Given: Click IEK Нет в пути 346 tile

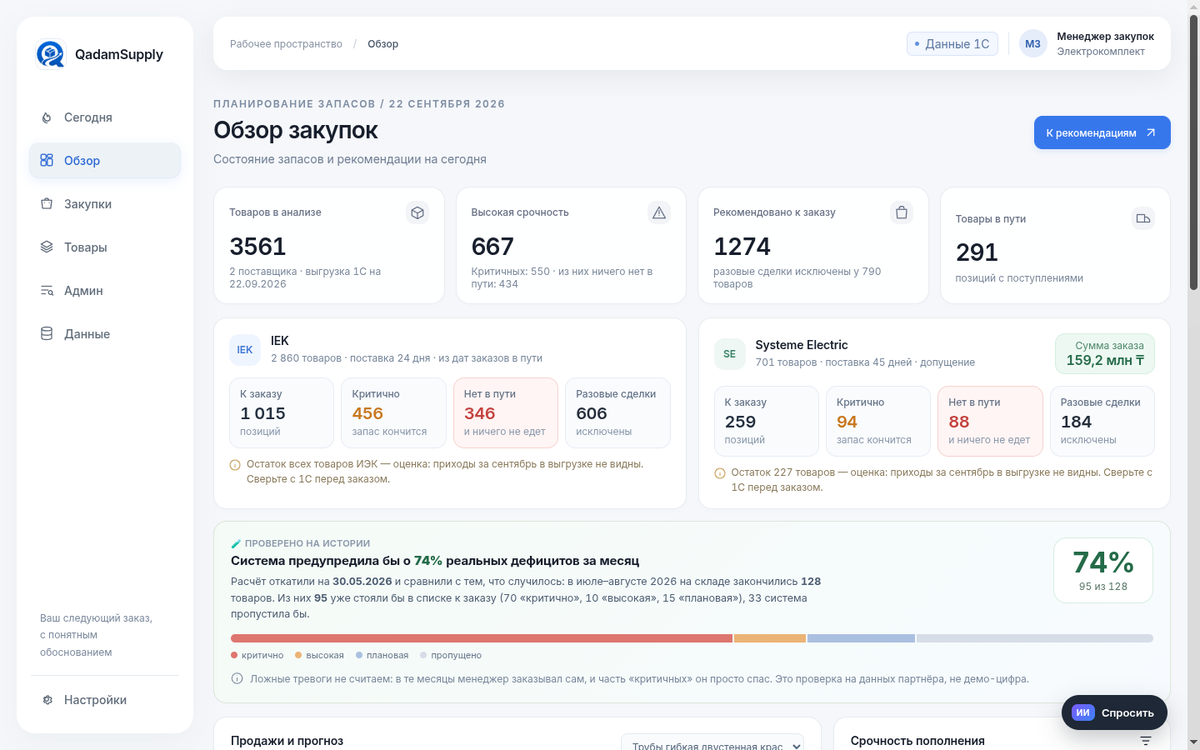Looking at the screenshot, I should pos(505,413).
